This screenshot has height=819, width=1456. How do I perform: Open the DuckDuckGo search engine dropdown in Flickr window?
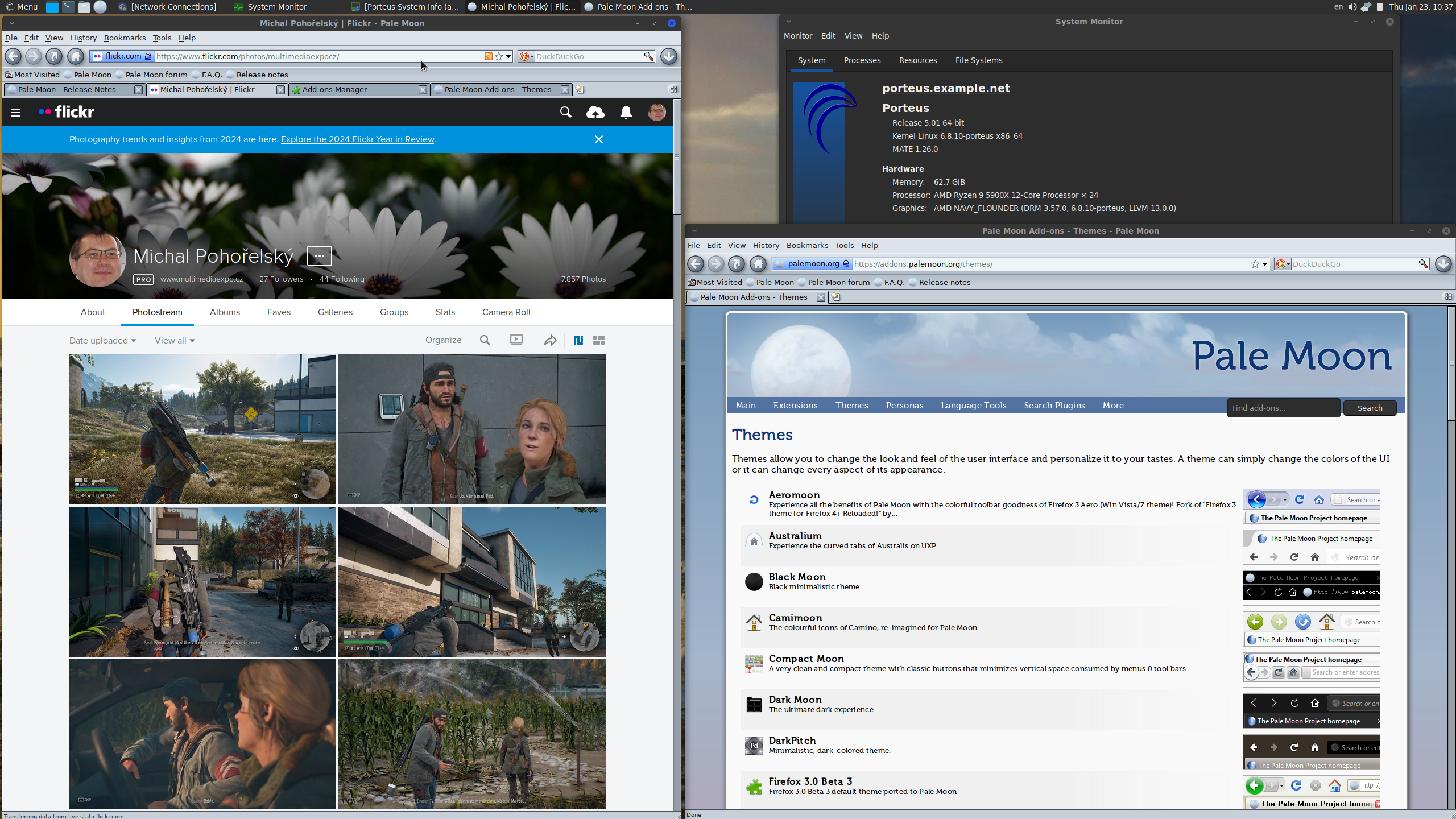click(x=527, y=56)
